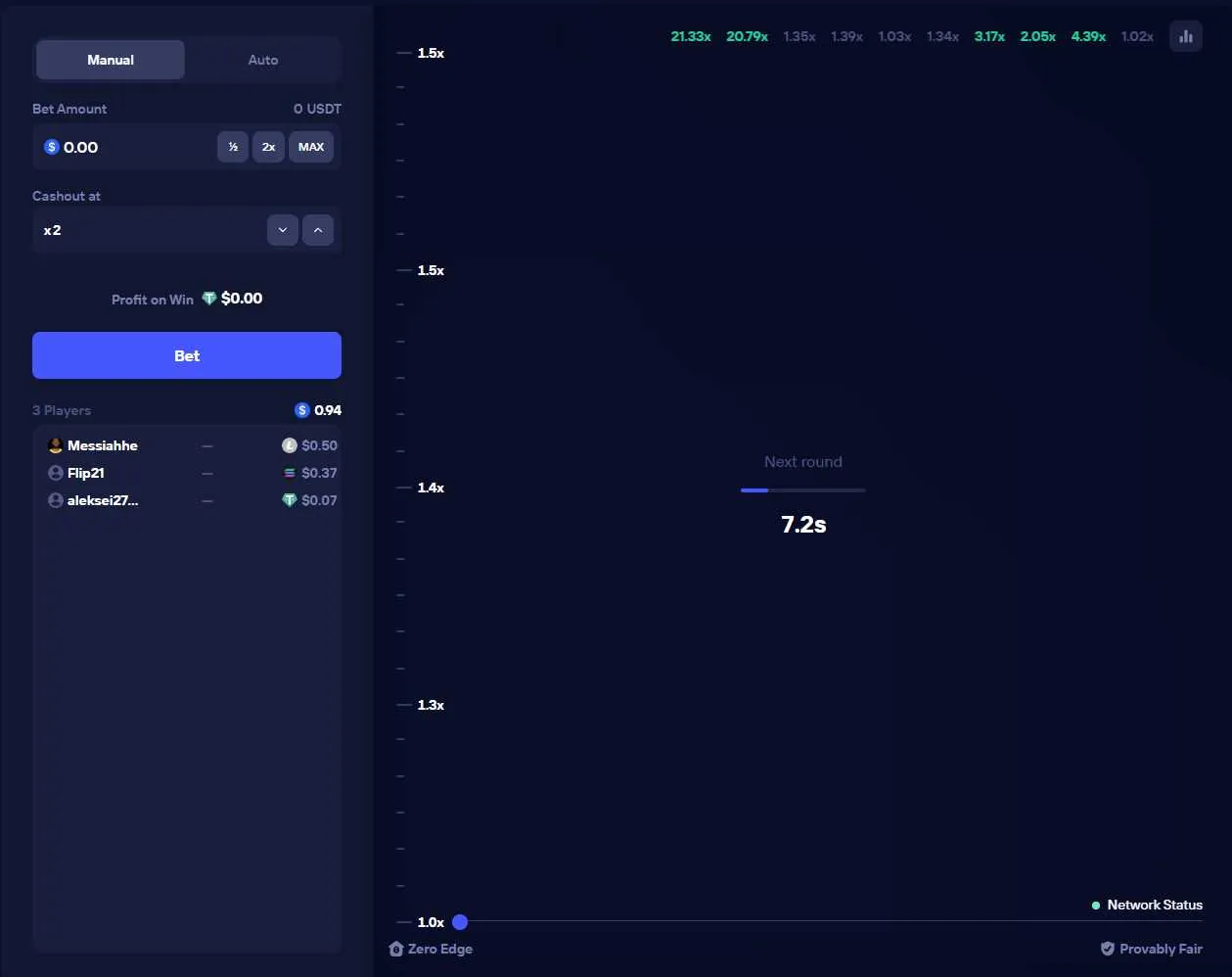This screenshot has height=977, width=1232.
Task: Increase the cashout multiplier with up chevron
Action: click(x=318, y=230)
